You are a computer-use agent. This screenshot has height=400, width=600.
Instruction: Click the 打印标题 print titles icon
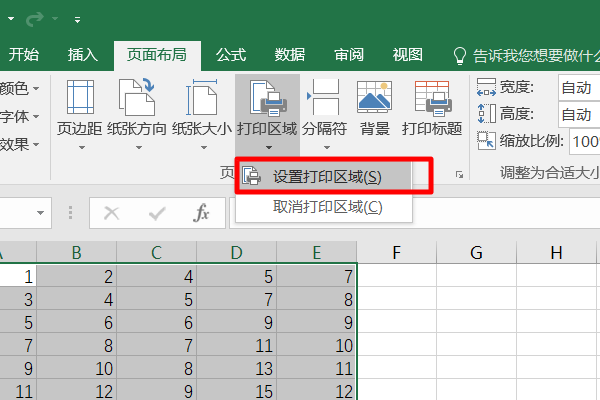(432, 98)
